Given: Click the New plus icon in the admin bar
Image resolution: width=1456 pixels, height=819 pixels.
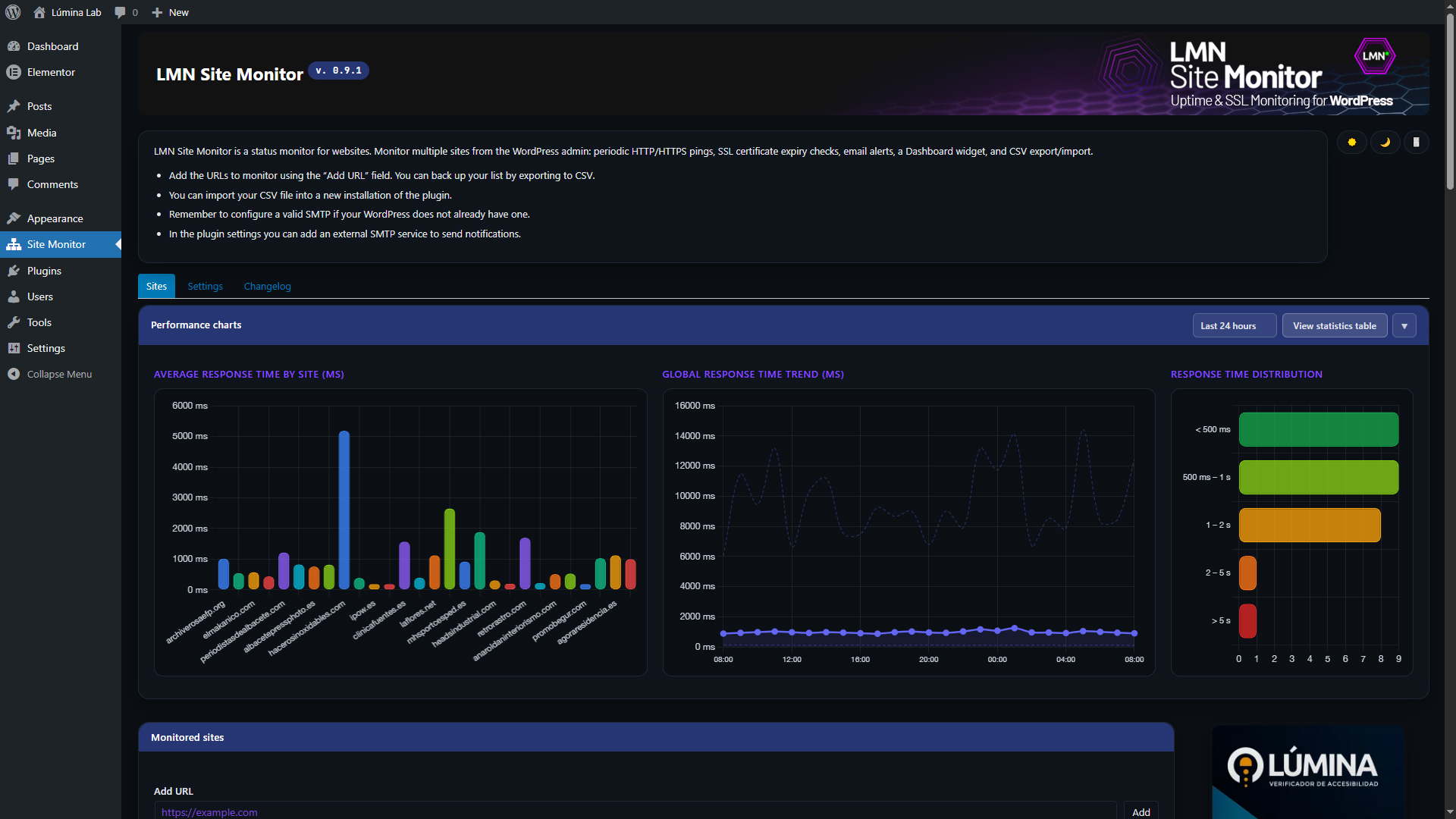Looking at the screenshot, I should [158, 12].
